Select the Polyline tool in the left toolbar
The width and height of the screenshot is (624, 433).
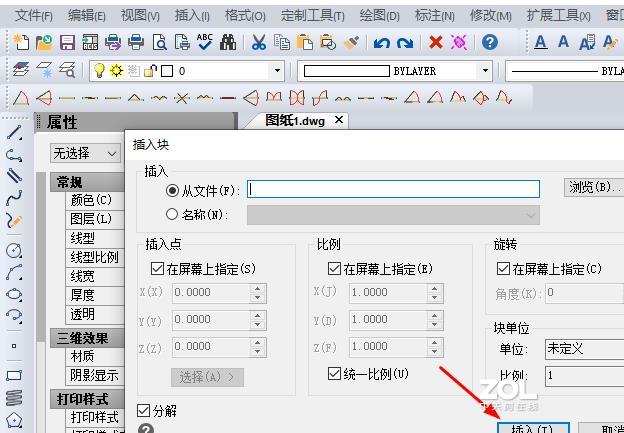[x=14, y=154]
